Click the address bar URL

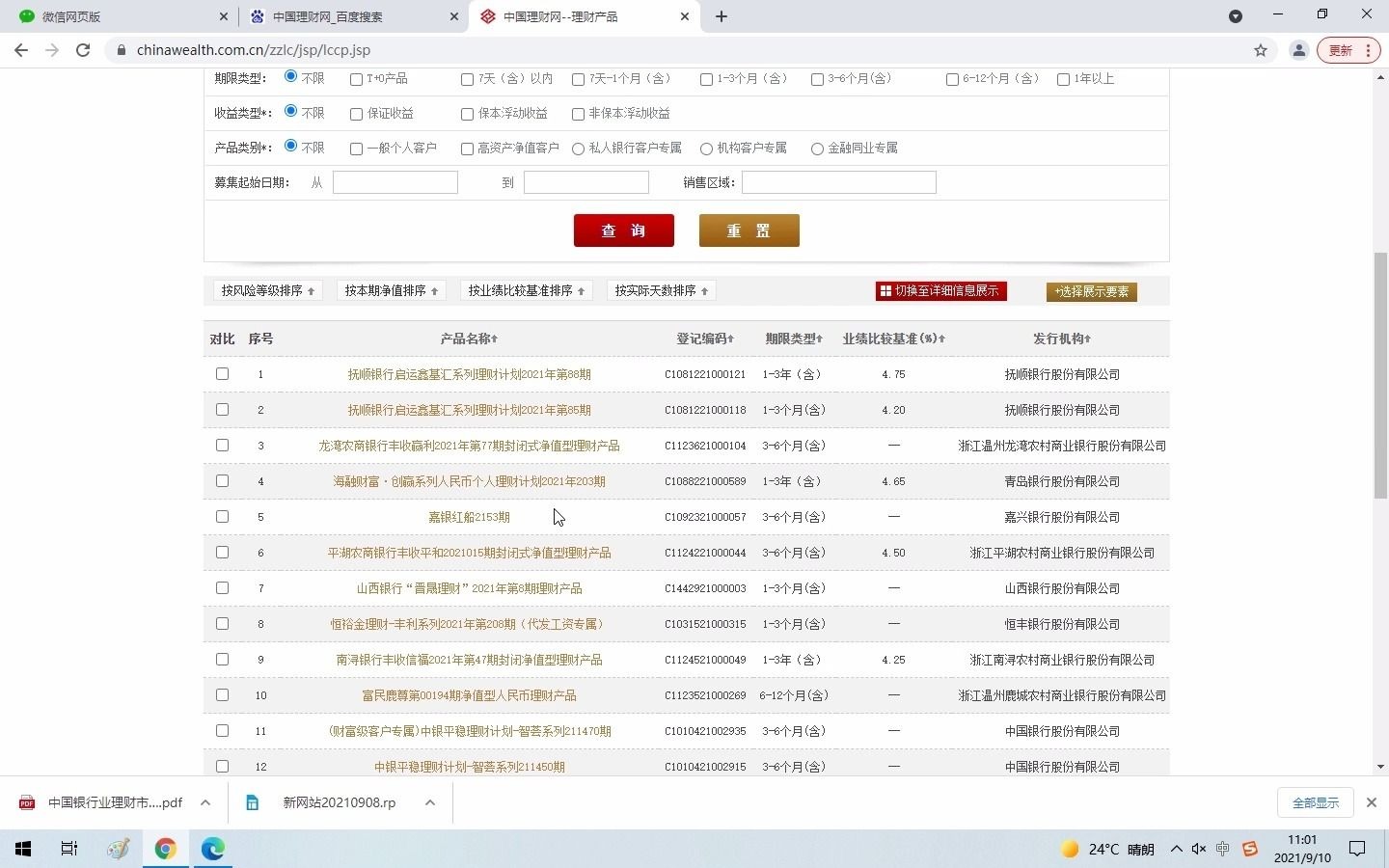coord(254,50)
